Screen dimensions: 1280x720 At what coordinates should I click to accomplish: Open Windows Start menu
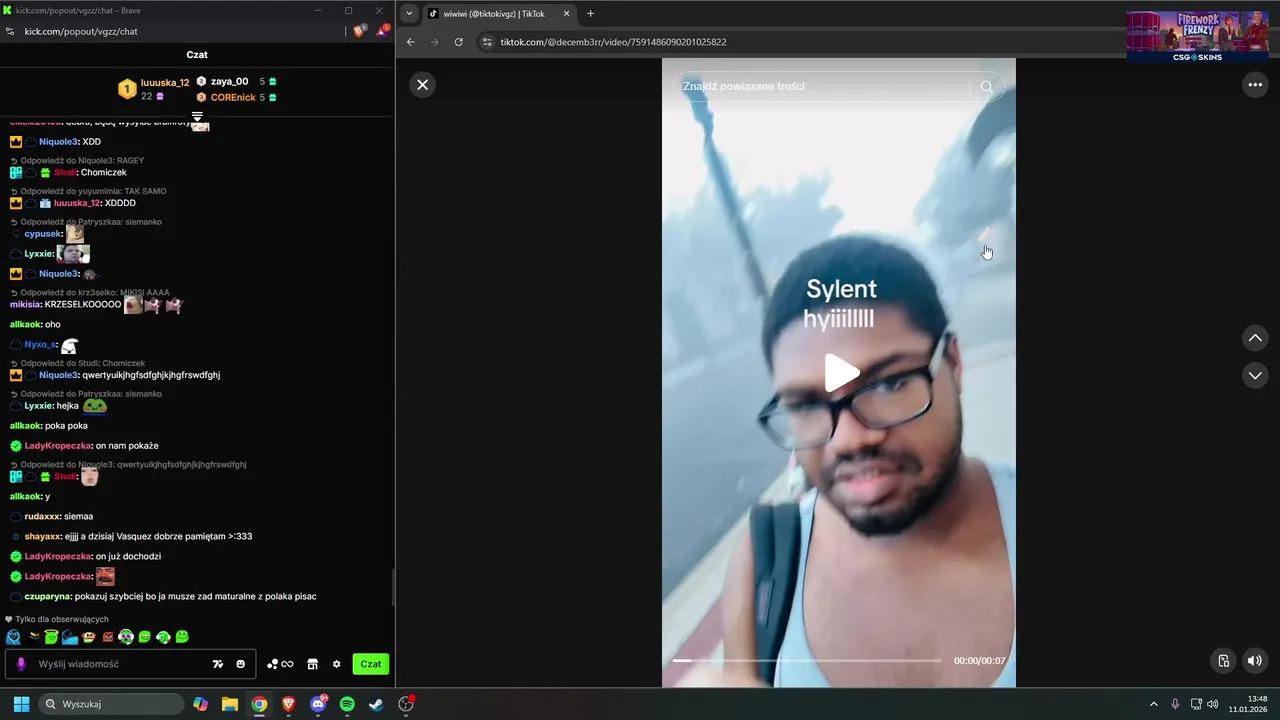[x=21, y=704]
